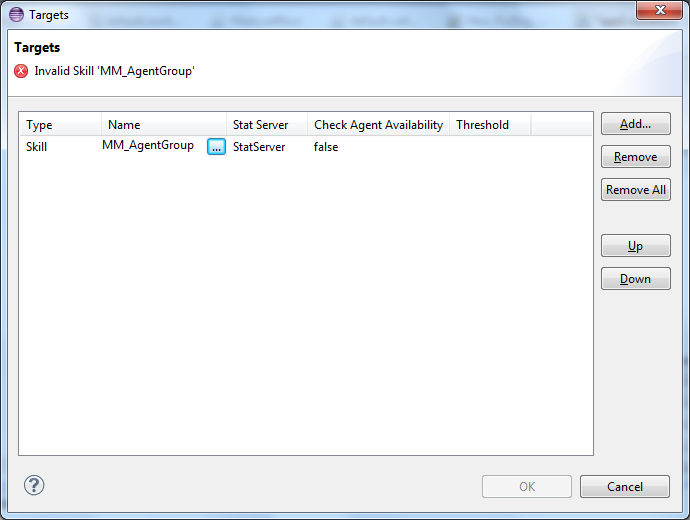Remove the selected target

click(635, 157)
